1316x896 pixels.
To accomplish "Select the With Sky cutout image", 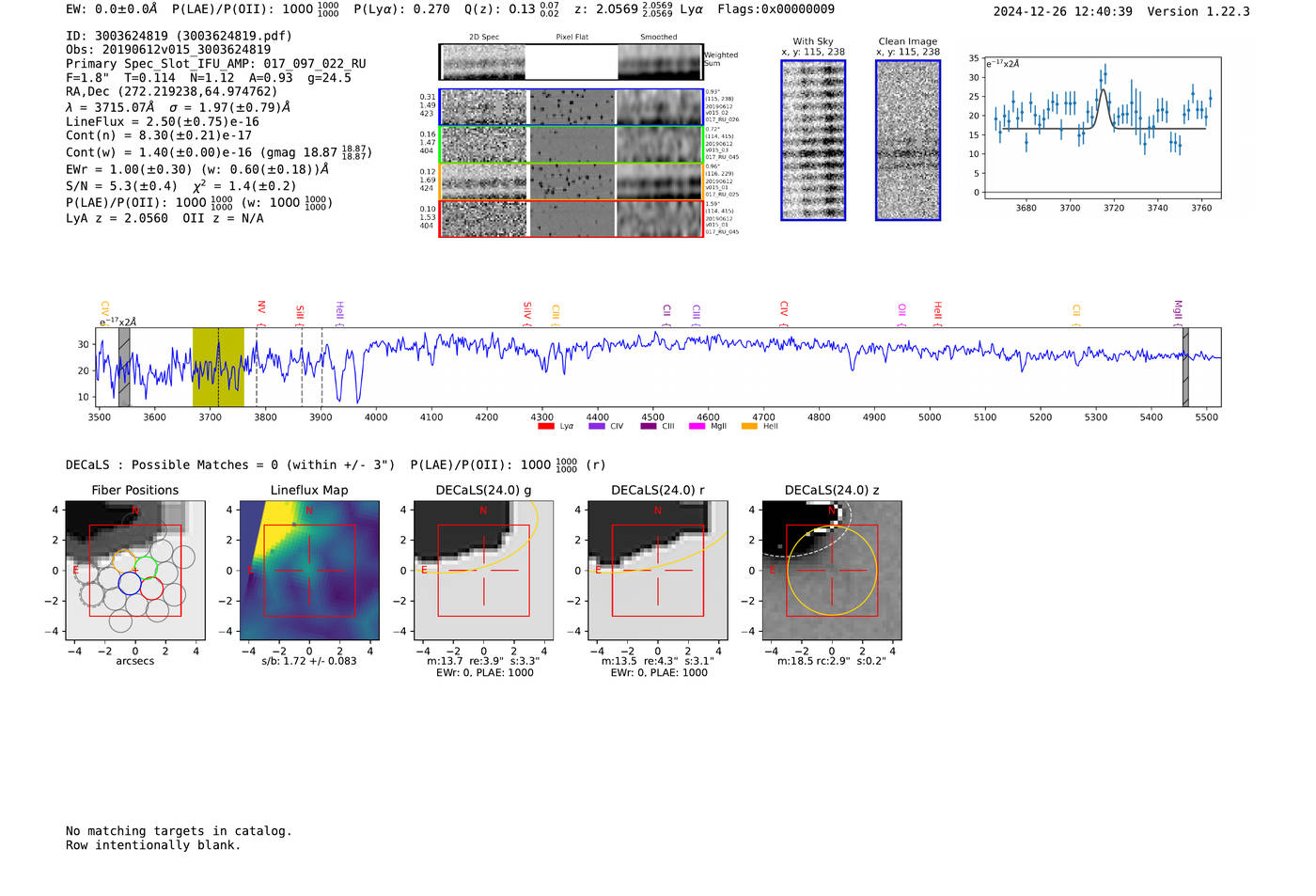I will [813, 140].
